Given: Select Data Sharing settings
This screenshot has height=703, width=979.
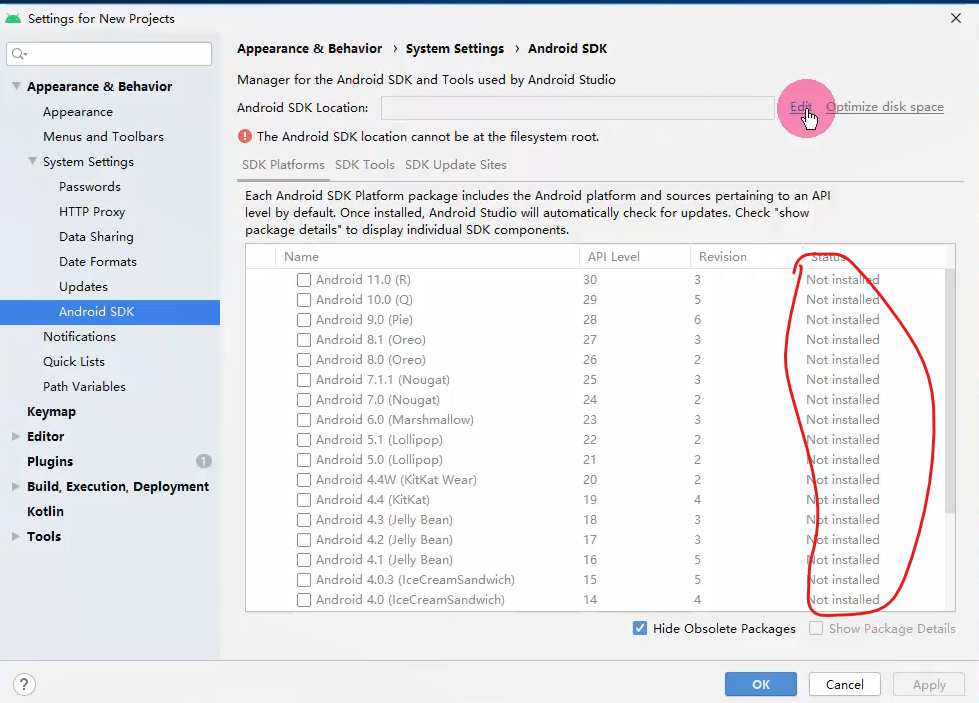Looking at the screenshot, I should click(96, 237).
